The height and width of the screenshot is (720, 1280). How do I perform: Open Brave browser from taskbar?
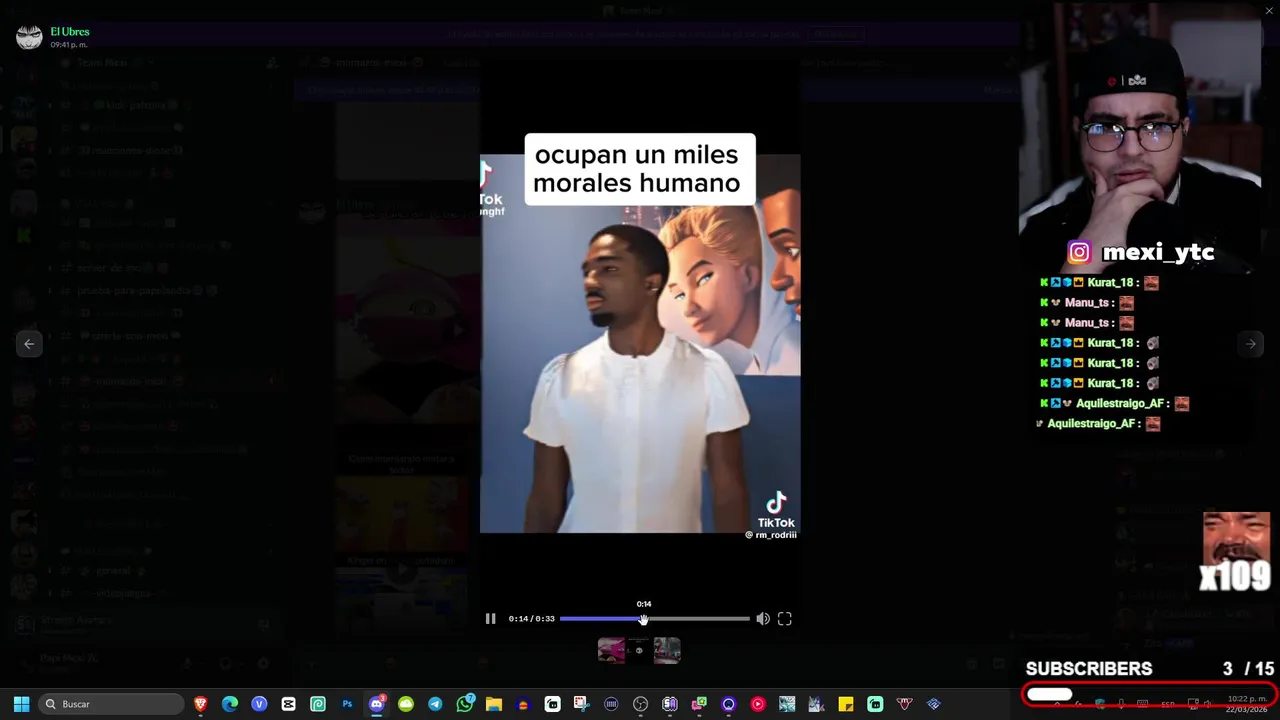tap(201, 704)
